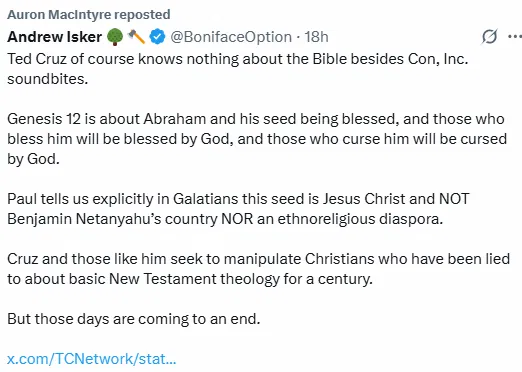Click the line 'But those days are coming to an end.'
Image resolution: width=522 pixels, height=372 pixels.
click(134, 319)
